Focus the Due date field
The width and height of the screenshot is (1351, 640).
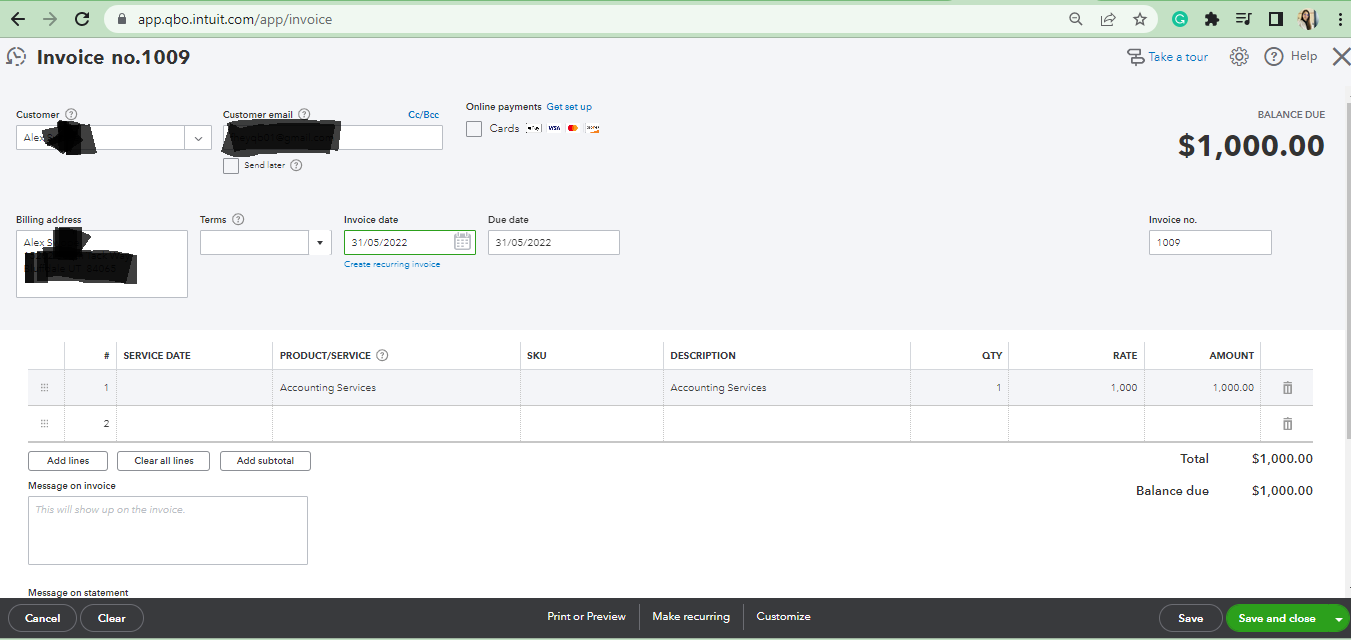click(554, 242)
